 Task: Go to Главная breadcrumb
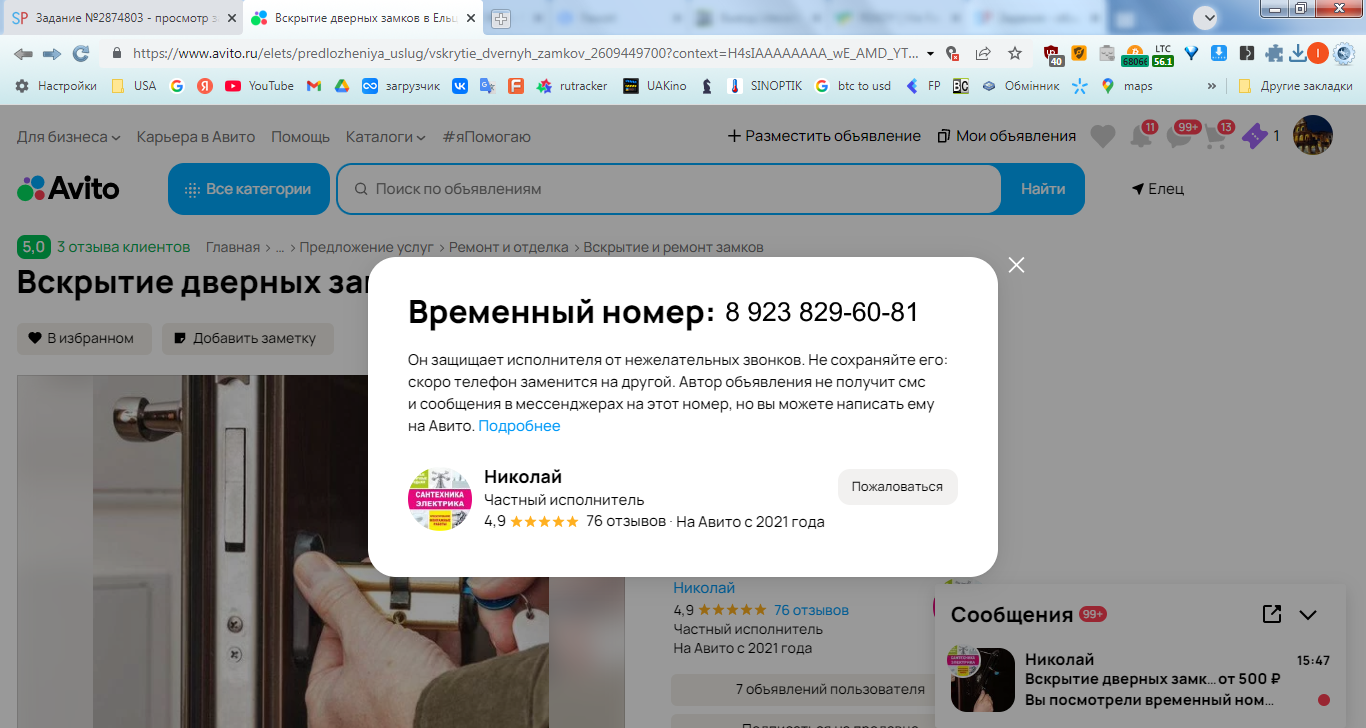(x=233, y=247)
